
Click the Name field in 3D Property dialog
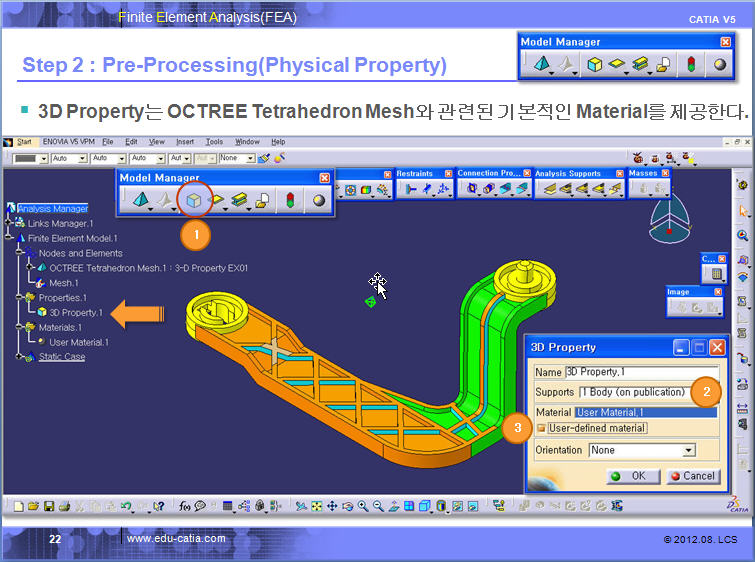pyautogui.click(x=642, y=372)
